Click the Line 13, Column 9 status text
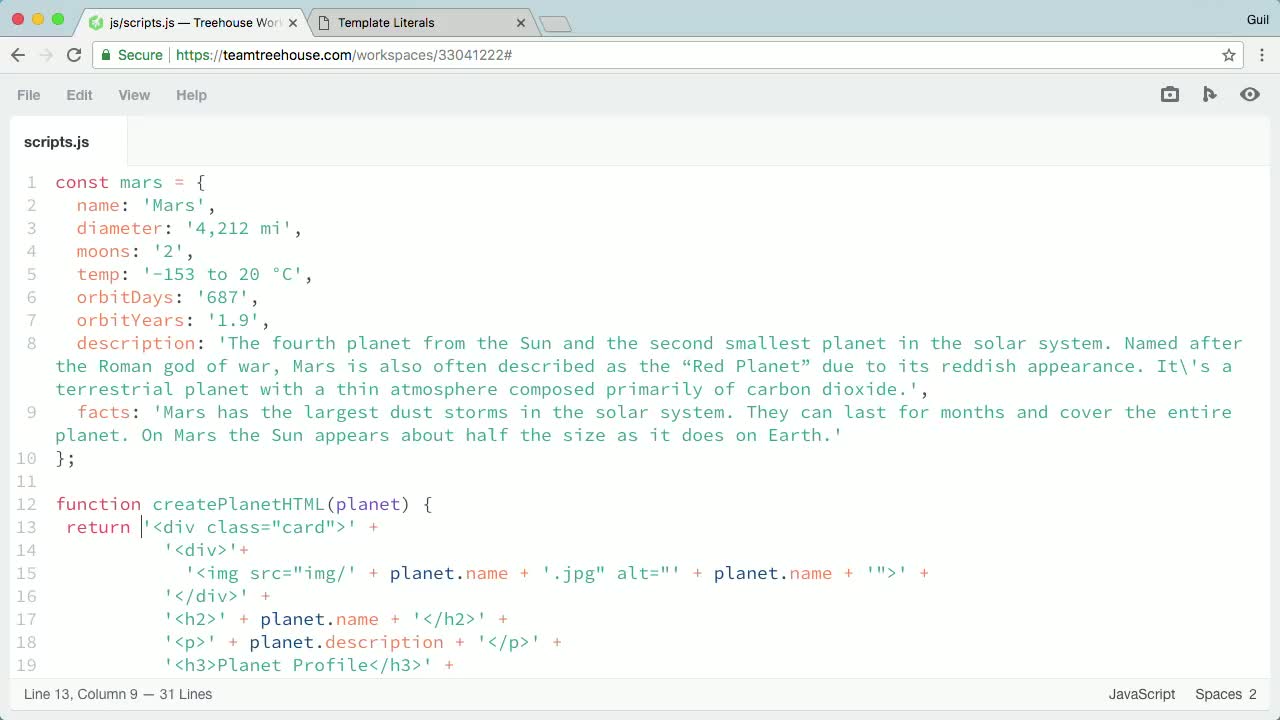The height and width of the screenshot is (720, 1280). (x=118, y=694)
